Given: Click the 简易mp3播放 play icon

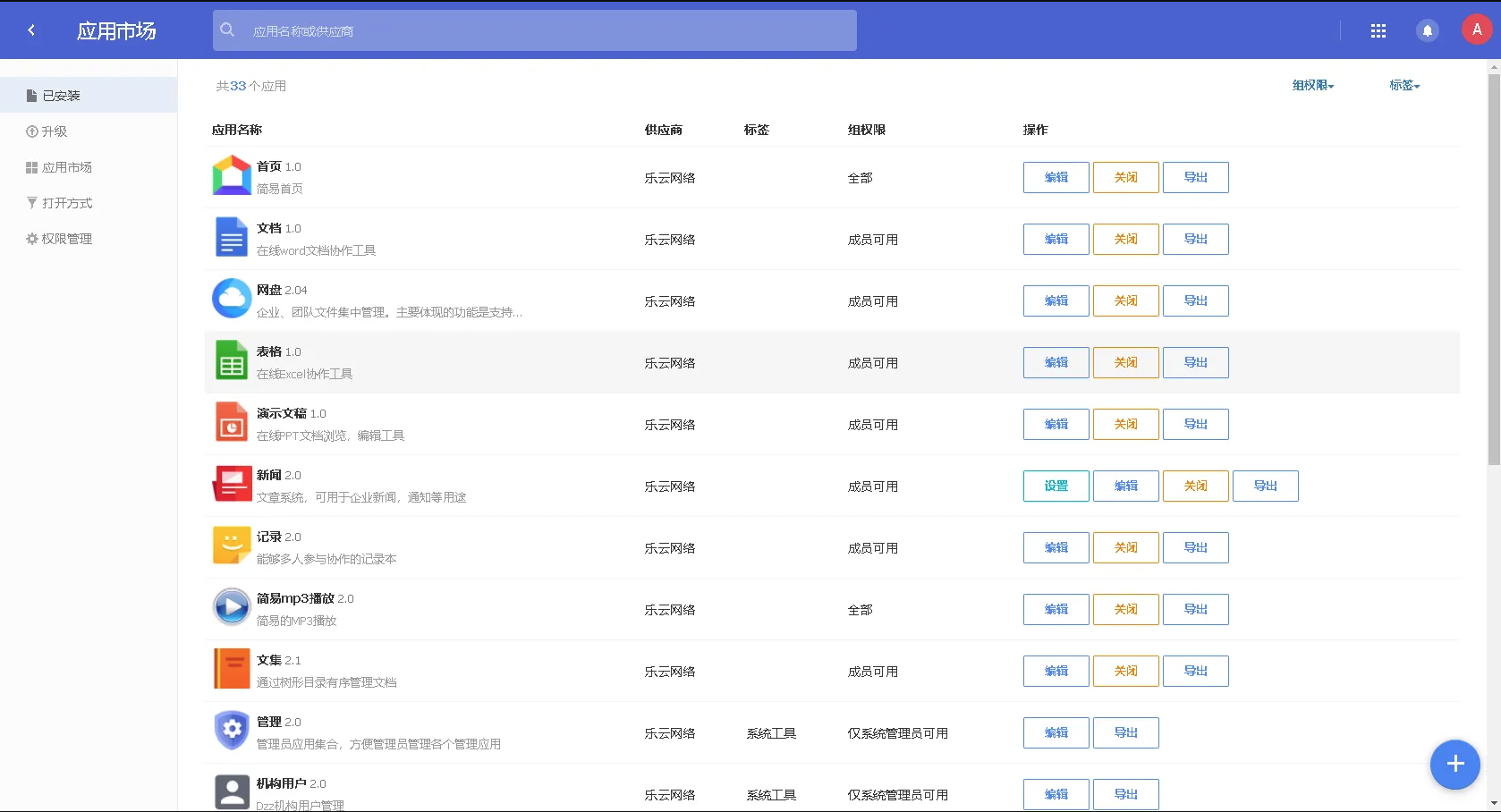Looking at the screenshot, I should [232, 607].
